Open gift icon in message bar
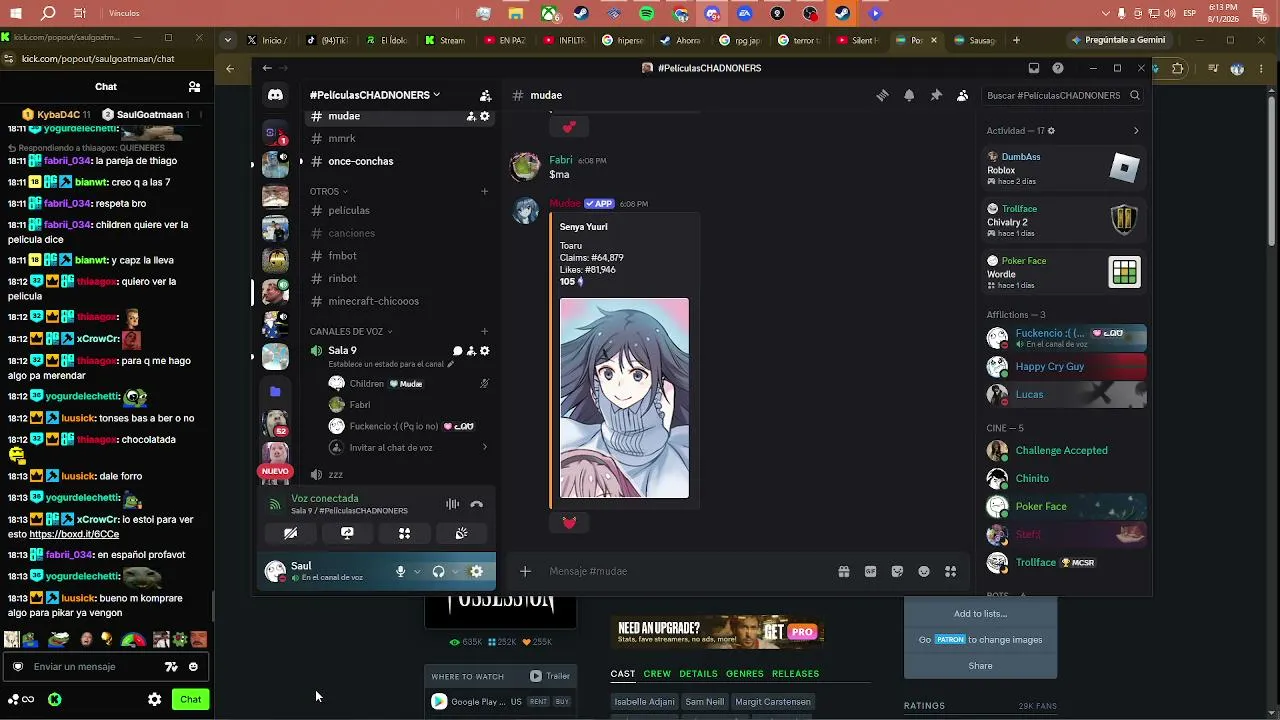Image resolution: width=1280 pixels, height=720 pixels. (844, 571)
